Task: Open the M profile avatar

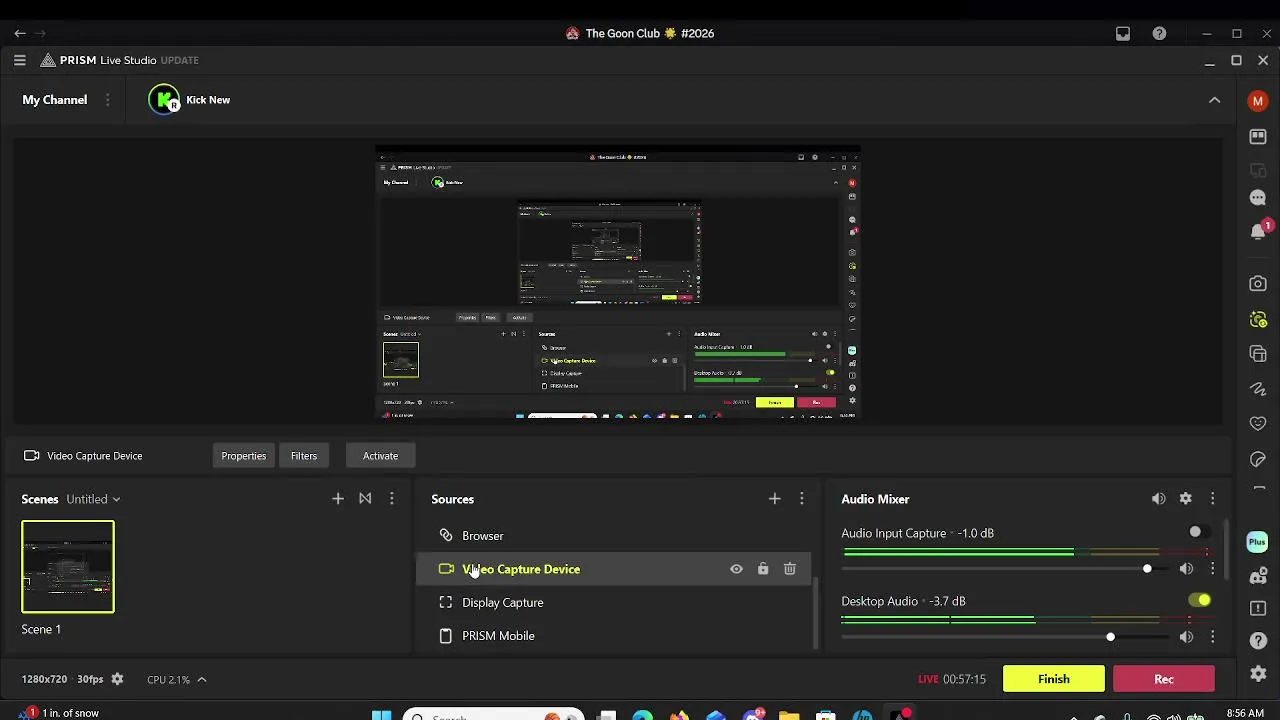Action: pyautogui.click(x=1258, y=101)
